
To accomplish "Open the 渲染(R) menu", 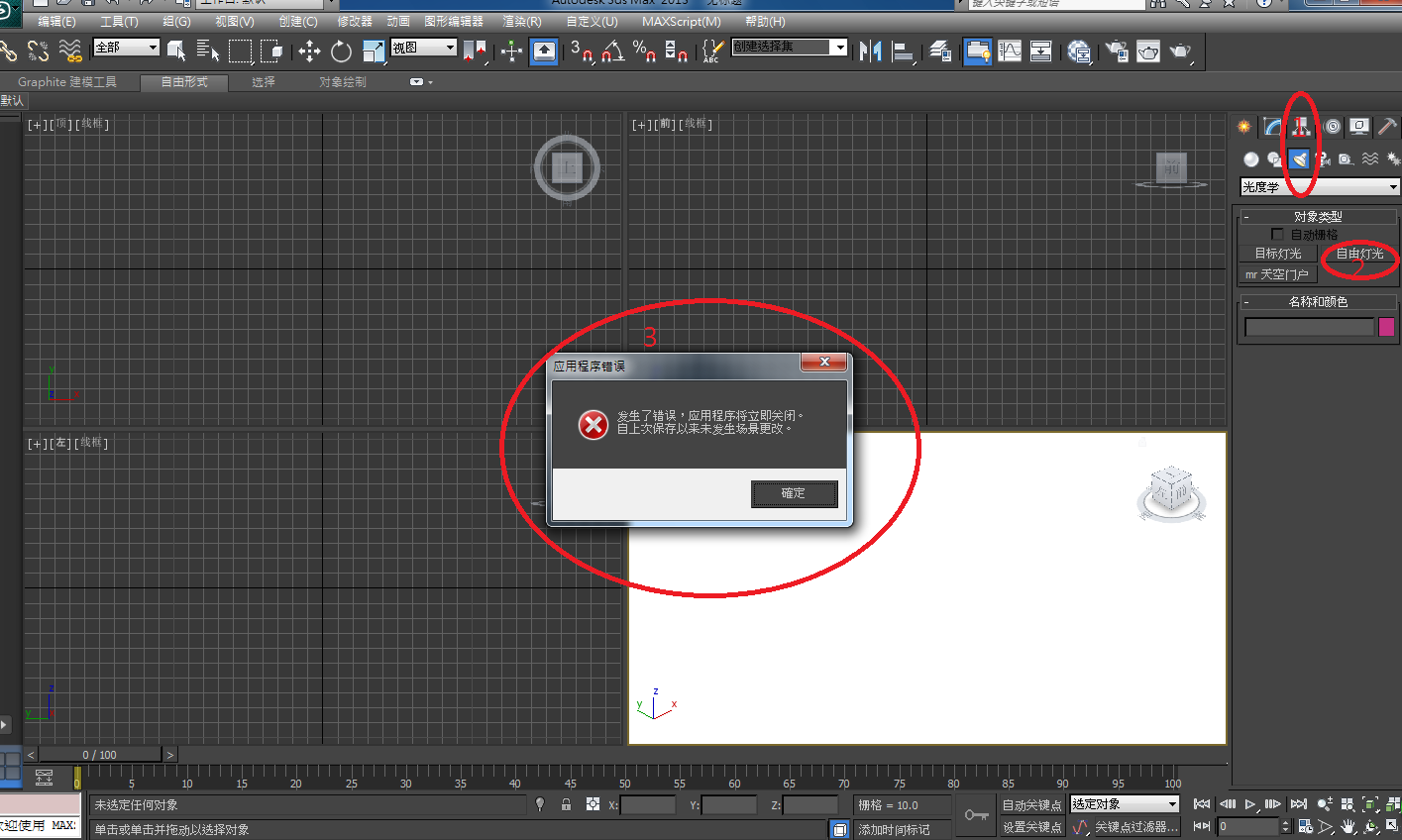I will (522, 21).
